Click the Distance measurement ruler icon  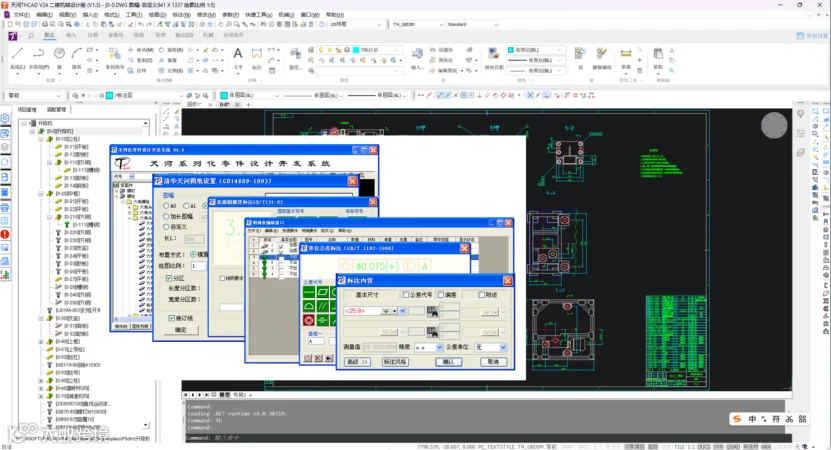tap(626, 53)
